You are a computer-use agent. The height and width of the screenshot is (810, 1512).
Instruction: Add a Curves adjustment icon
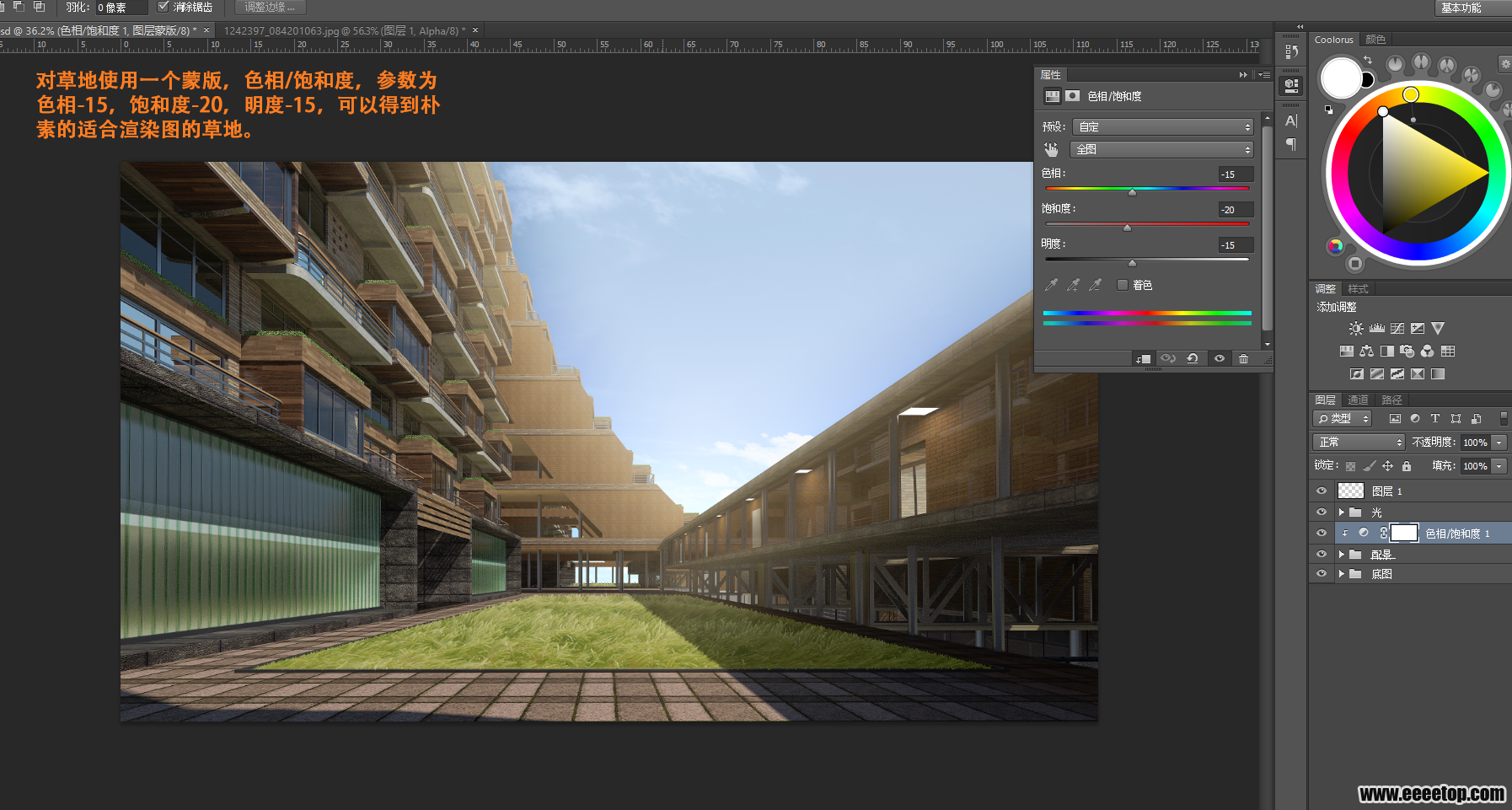pos(1397,329)
